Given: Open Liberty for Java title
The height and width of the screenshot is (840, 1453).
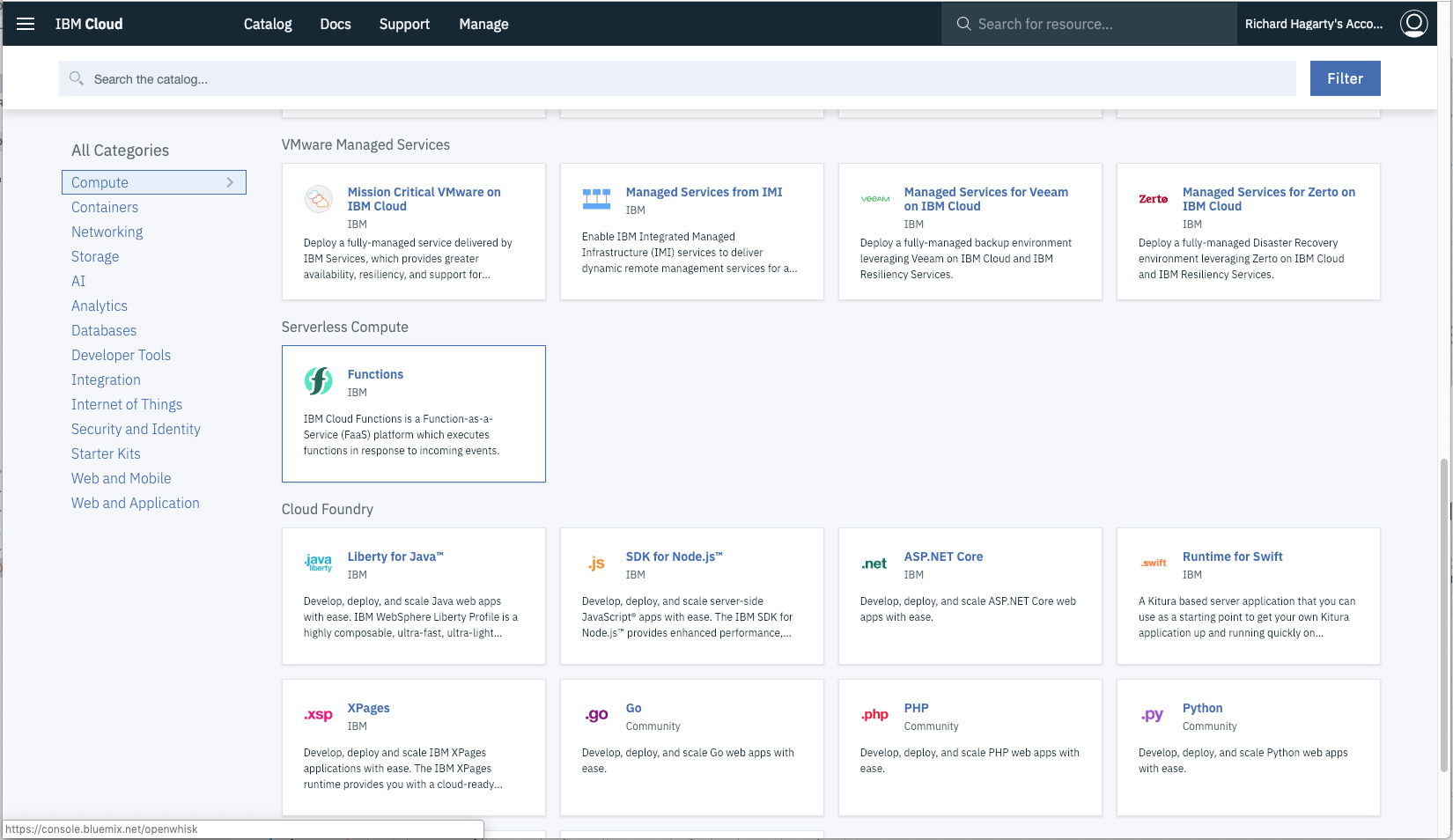Looking at the screenshot, I should [x=395, y=556].
